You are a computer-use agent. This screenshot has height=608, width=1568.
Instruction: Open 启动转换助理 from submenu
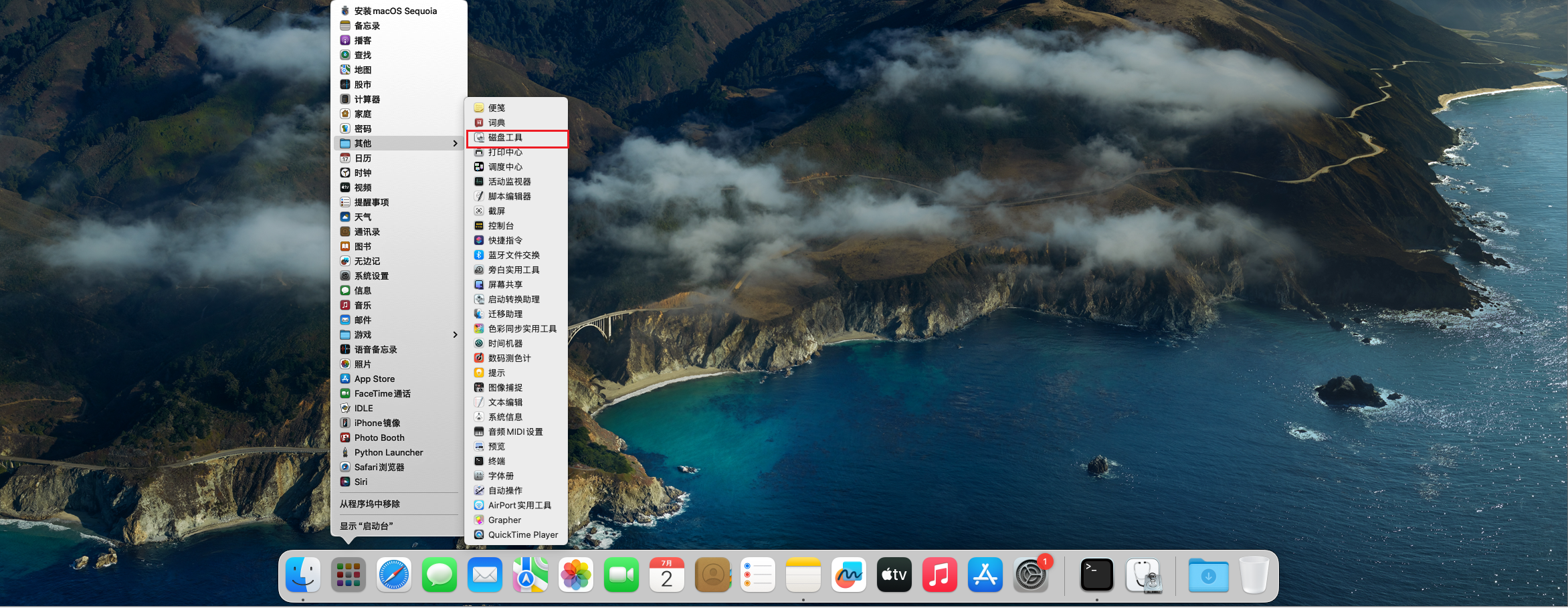pos(517,300)
